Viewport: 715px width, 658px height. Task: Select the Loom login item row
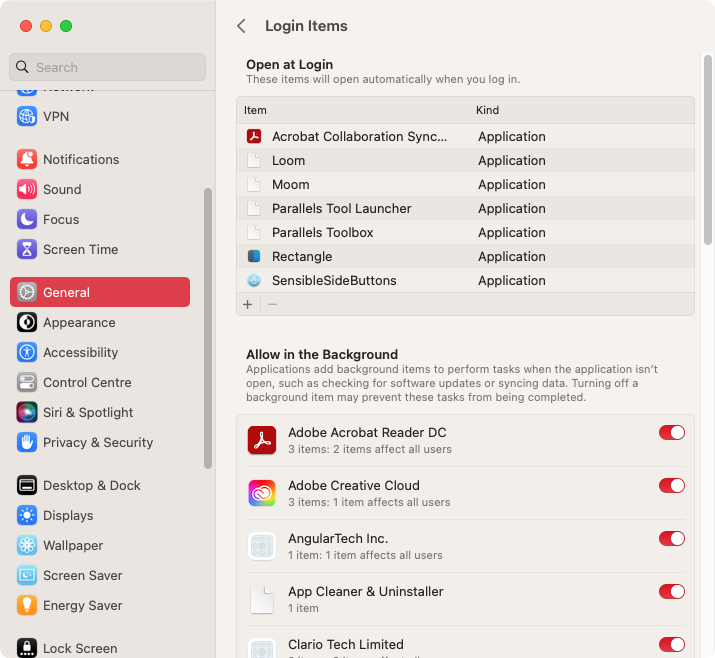pos(465,161)
